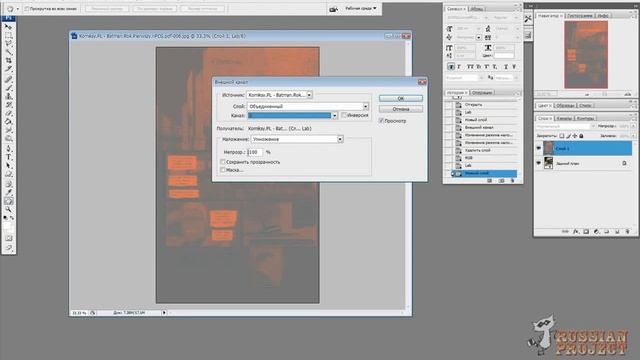Open the Канал channel dropdown
The height and width of the screenshot is (360, 640).
point(334,116)
